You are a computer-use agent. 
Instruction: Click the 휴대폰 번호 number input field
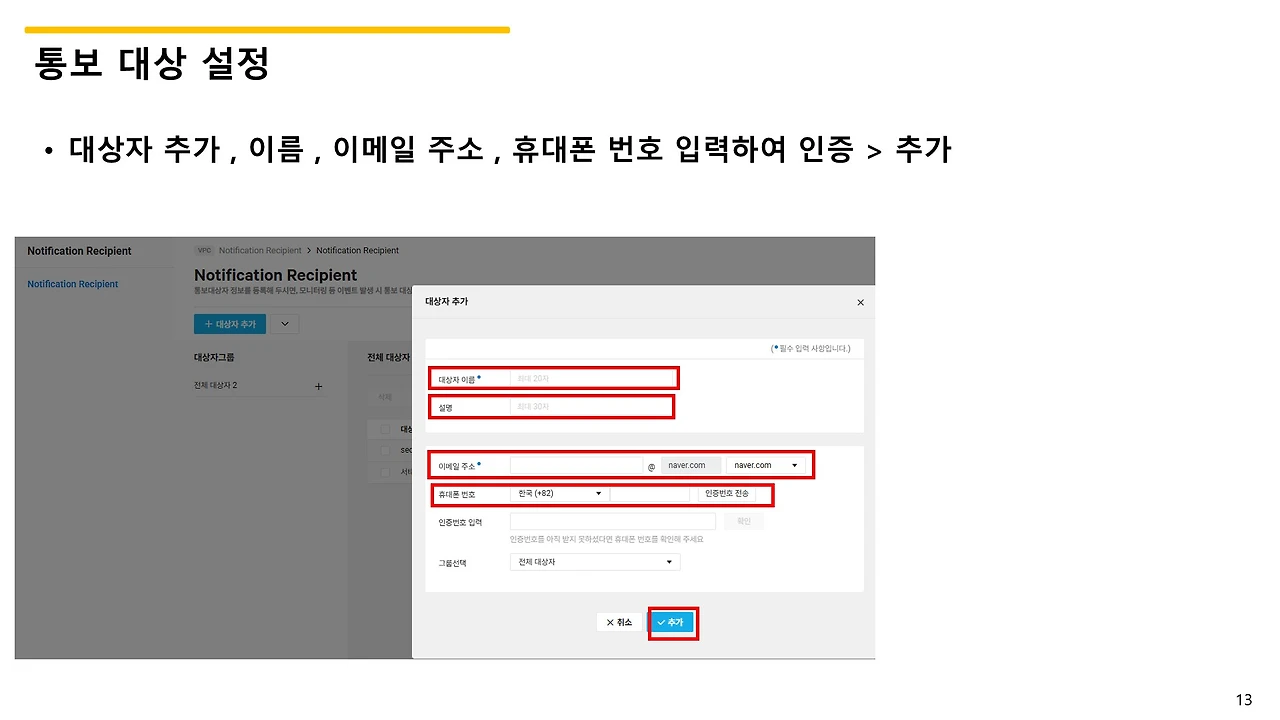[x=650, y=494]
